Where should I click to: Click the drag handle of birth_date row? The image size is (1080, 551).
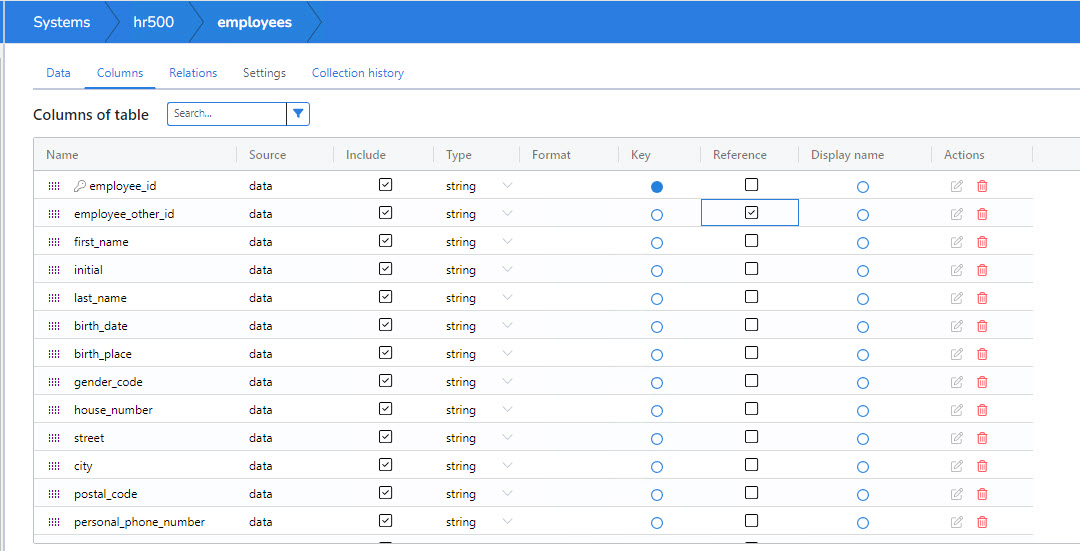pos(54,326)
